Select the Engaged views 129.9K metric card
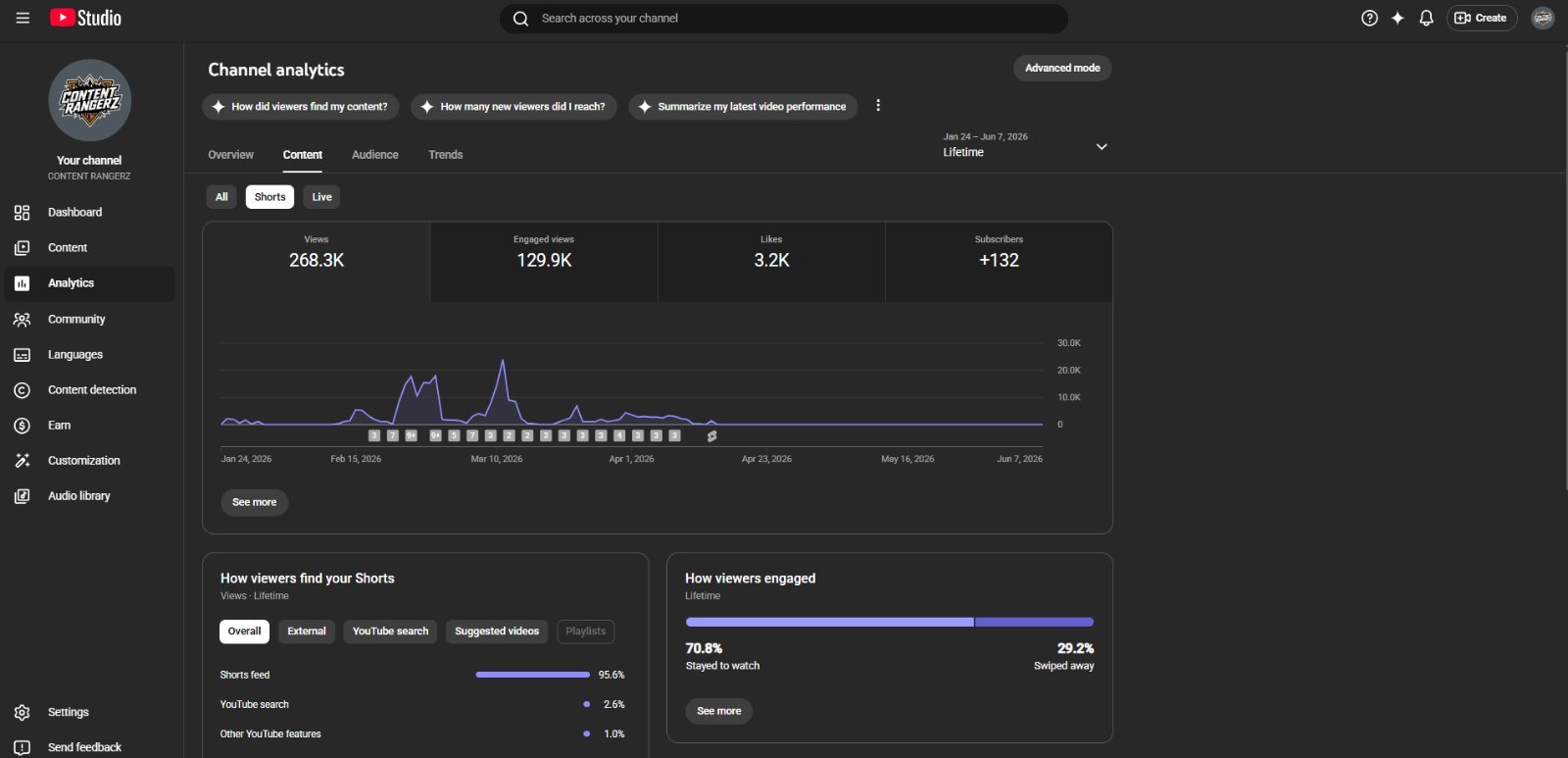The height and width of the screenshot is (758, 1568). pos(544,262)
